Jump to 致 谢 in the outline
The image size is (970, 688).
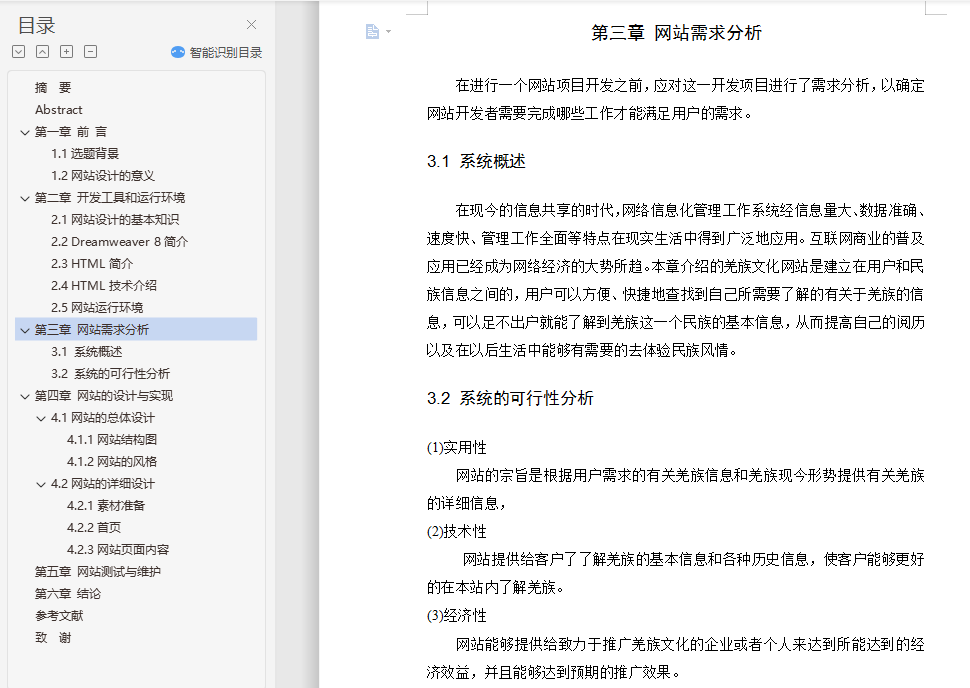click(53, 637)
